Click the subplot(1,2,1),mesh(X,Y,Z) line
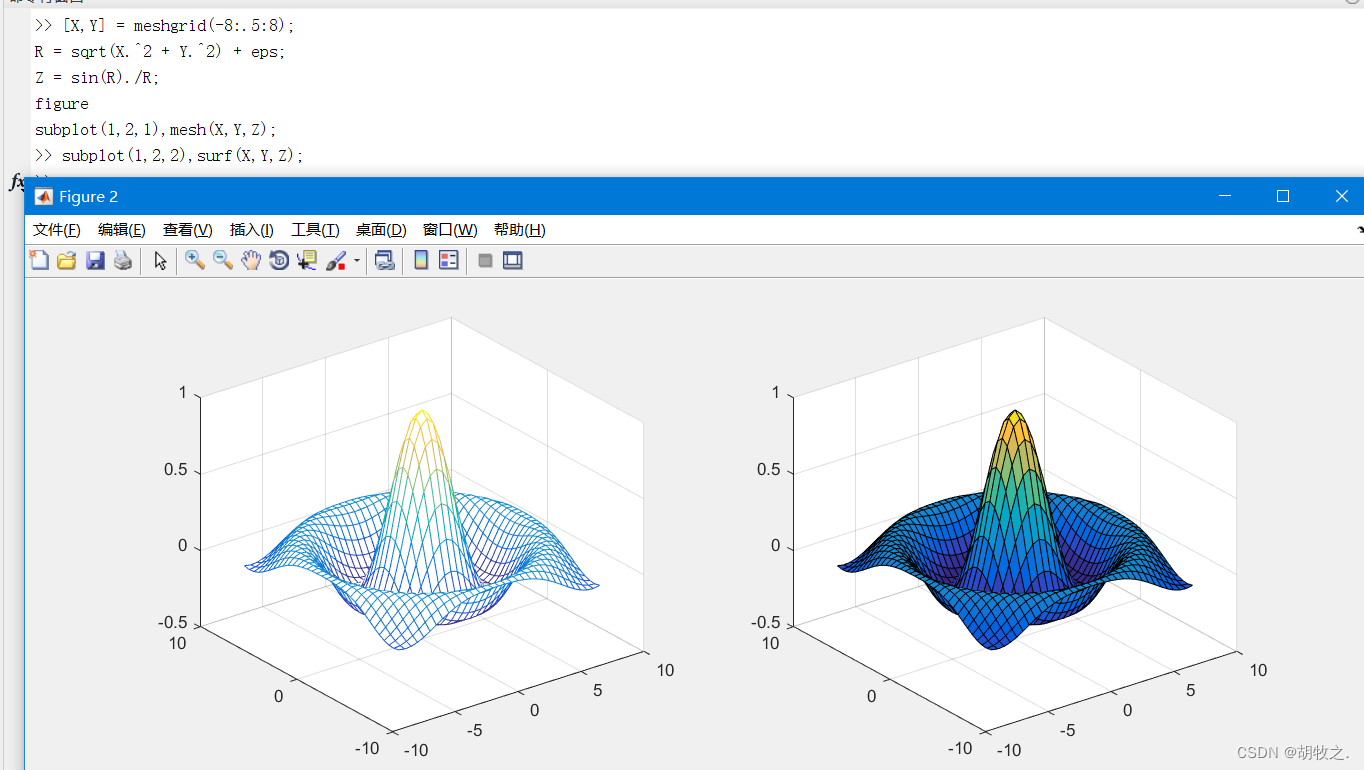This screenshot has width=1364, height=770. 155,130
